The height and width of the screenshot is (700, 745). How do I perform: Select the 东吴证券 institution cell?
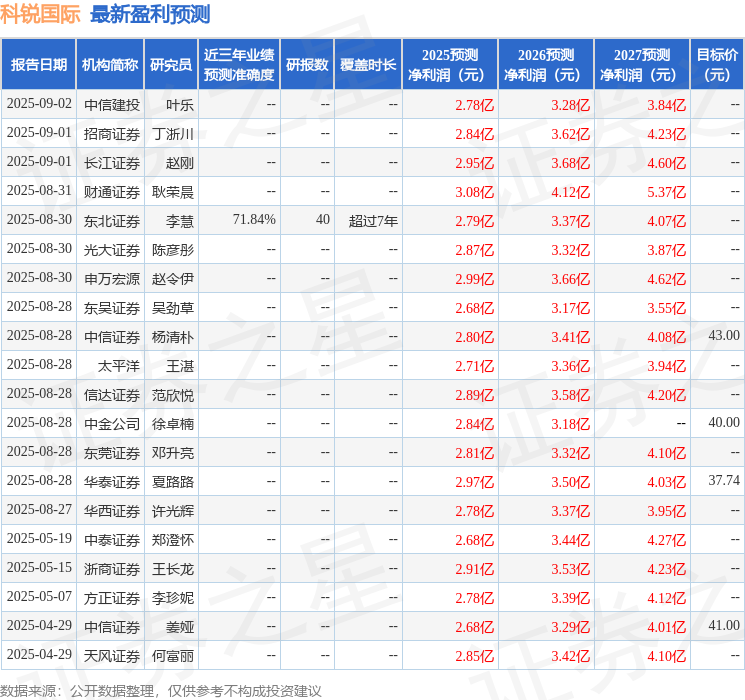point(112,308)
